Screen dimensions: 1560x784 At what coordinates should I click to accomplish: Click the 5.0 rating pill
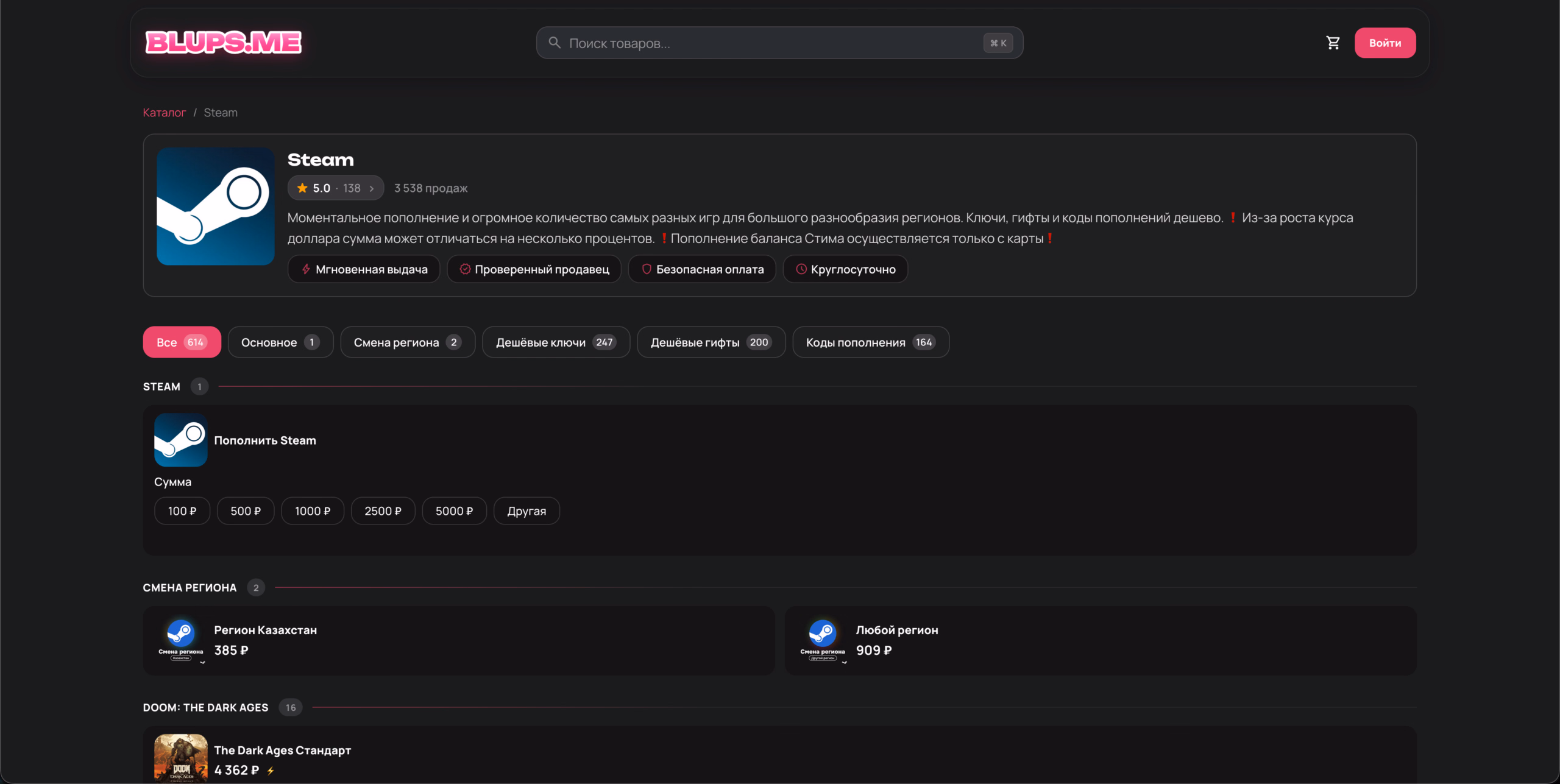336,188
